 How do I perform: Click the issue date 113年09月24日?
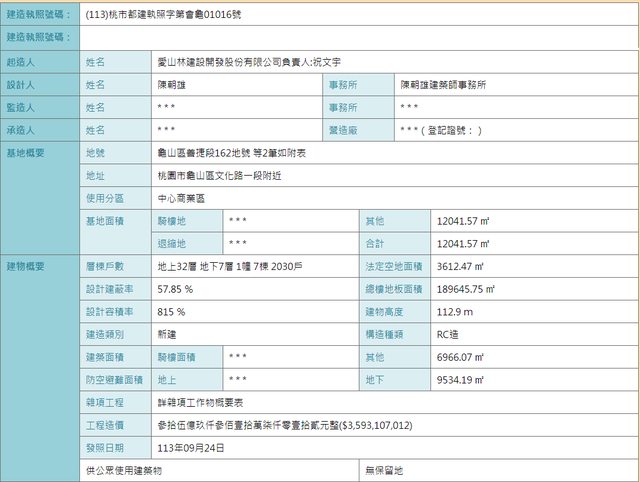pyautogui.click(x=190, y=447)
